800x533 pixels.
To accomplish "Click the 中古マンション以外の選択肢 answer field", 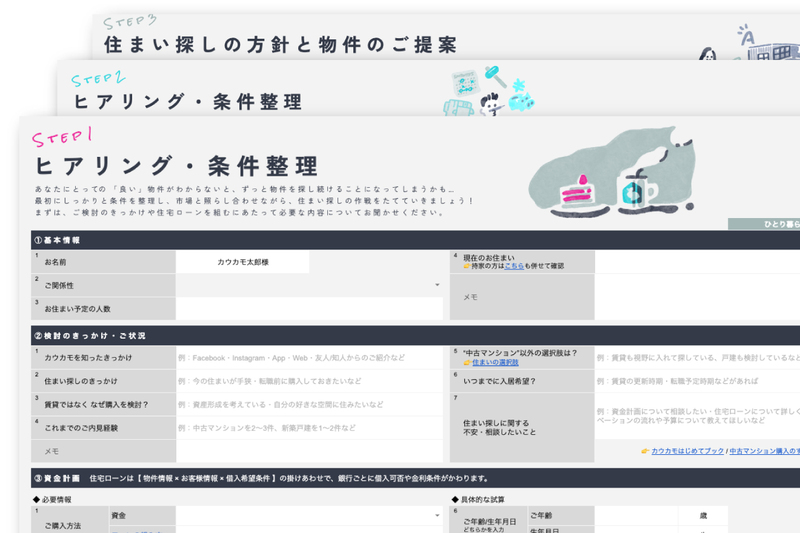I will (x=697, y=358).
